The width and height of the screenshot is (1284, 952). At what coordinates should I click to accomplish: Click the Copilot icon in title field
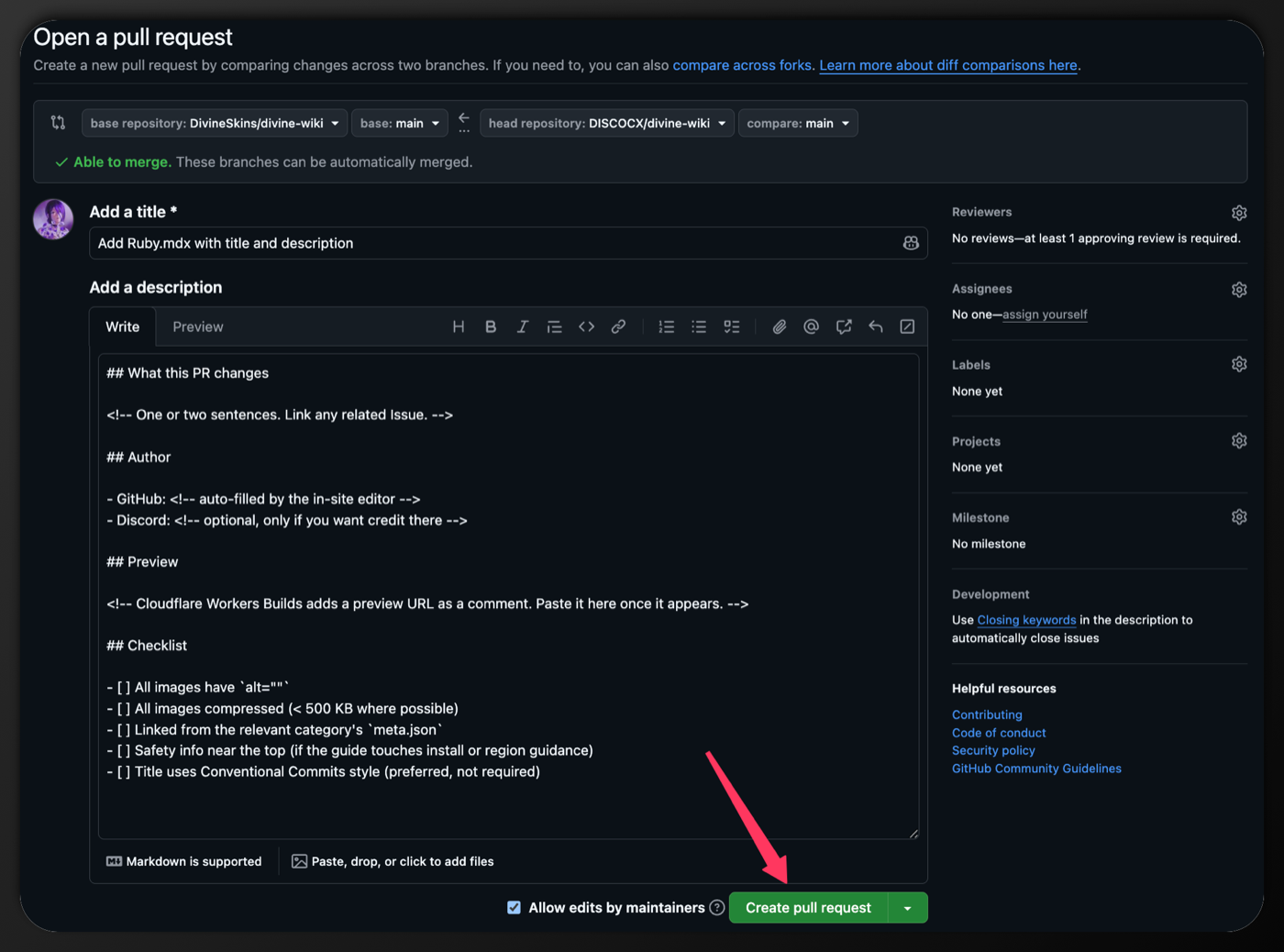coord(911,243)
